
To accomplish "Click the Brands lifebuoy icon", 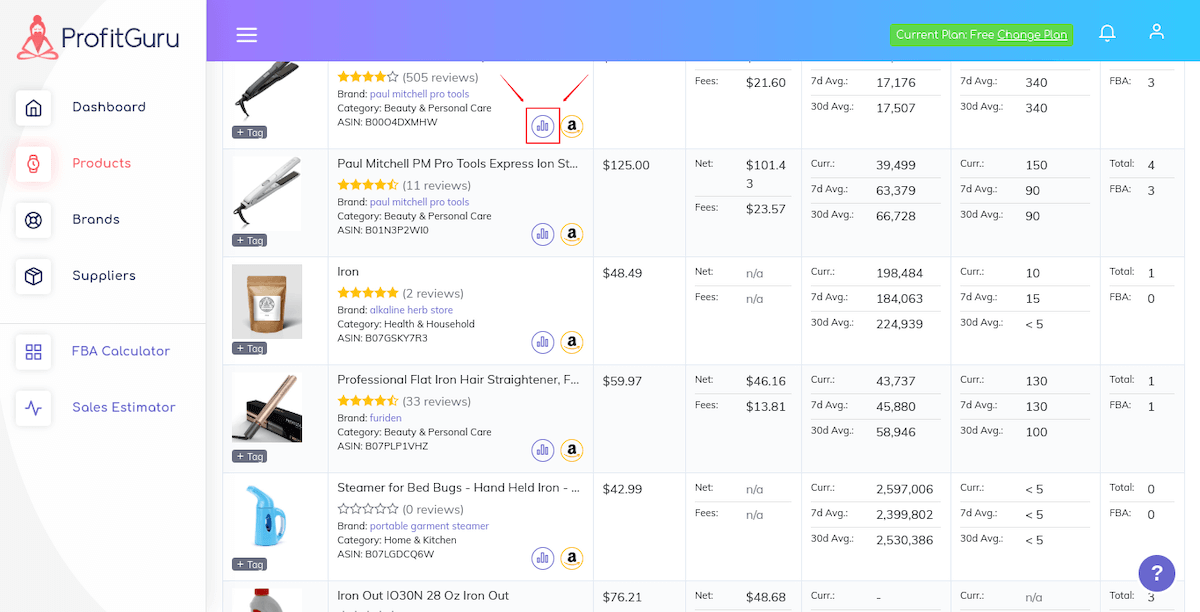I will click(x=33, y=220).
